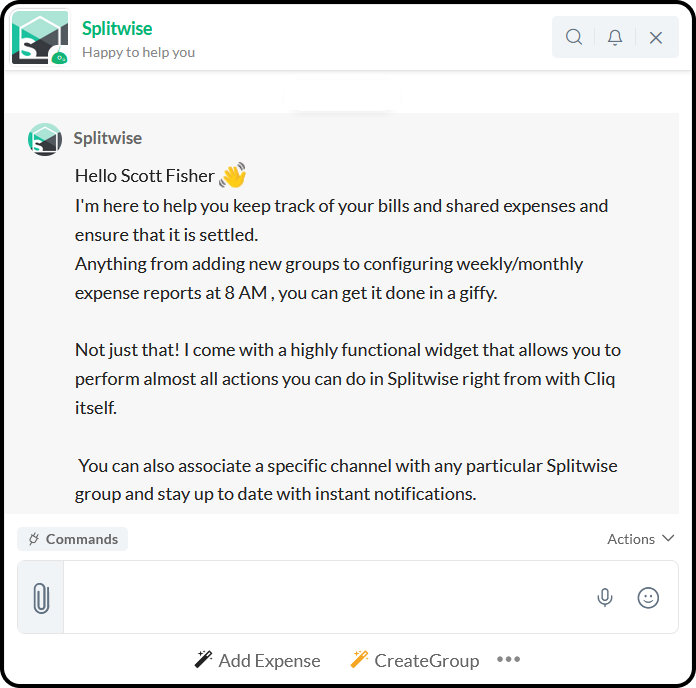Click the Splitwise bot avatar in header
The width and height of the screenshot is (696, 688).
(x=40, y=38)
